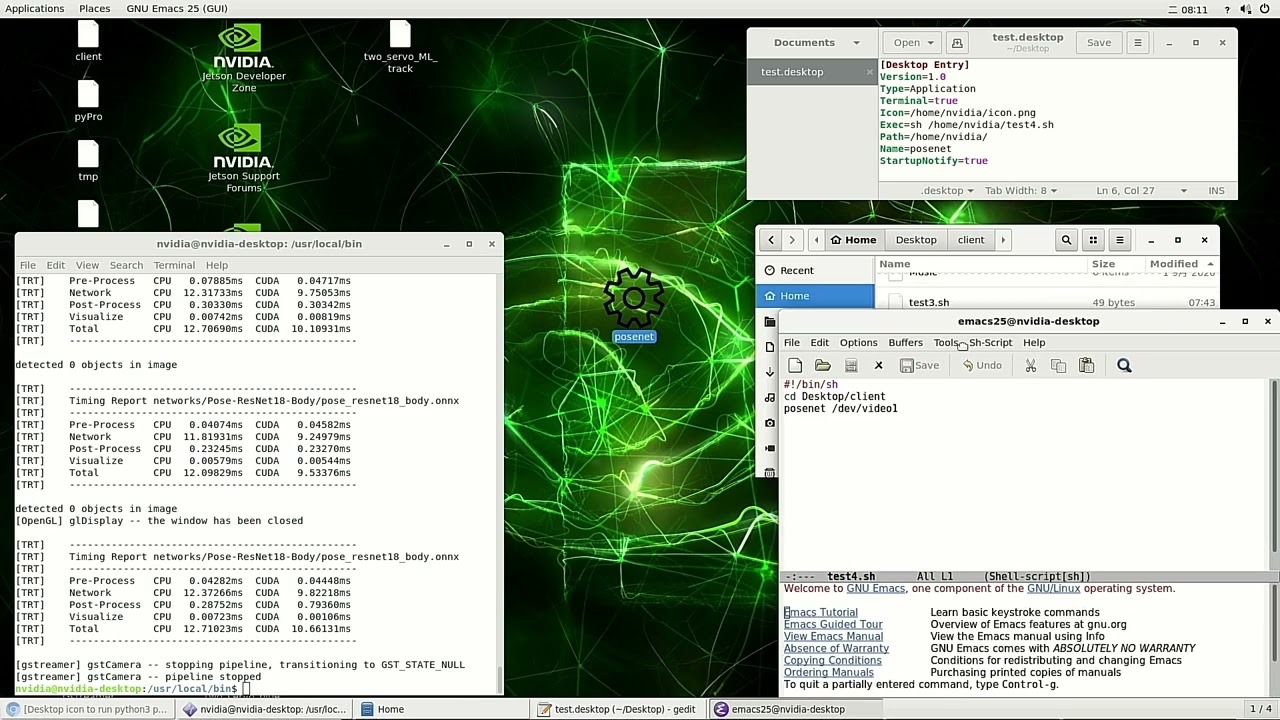Open a file using Emacs open icon
This screenshot has height=720, width=1280.
click(823, 365)
